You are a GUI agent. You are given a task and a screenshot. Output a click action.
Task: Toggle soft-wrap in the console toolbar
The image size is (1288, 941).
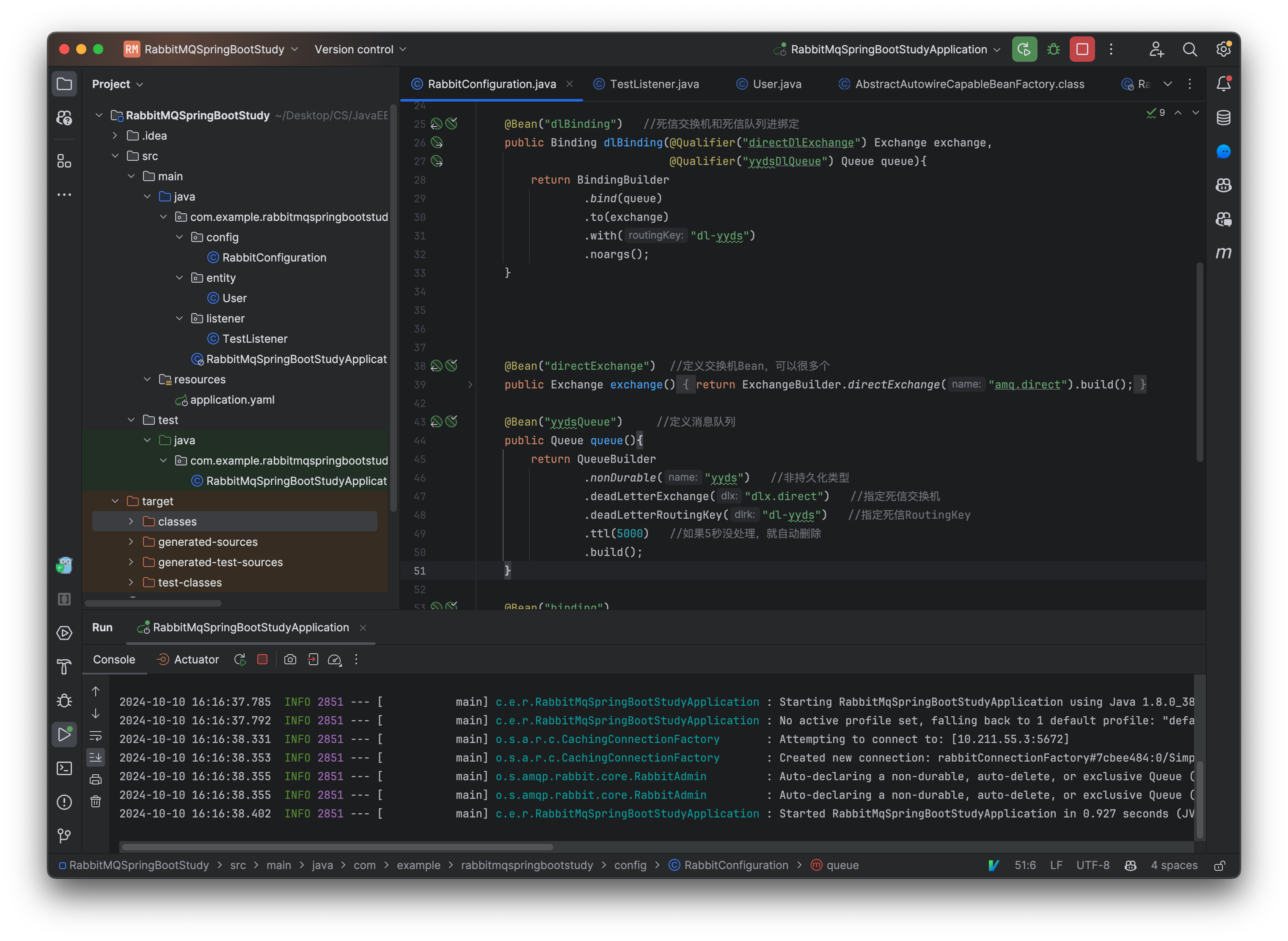coord(96,735)
